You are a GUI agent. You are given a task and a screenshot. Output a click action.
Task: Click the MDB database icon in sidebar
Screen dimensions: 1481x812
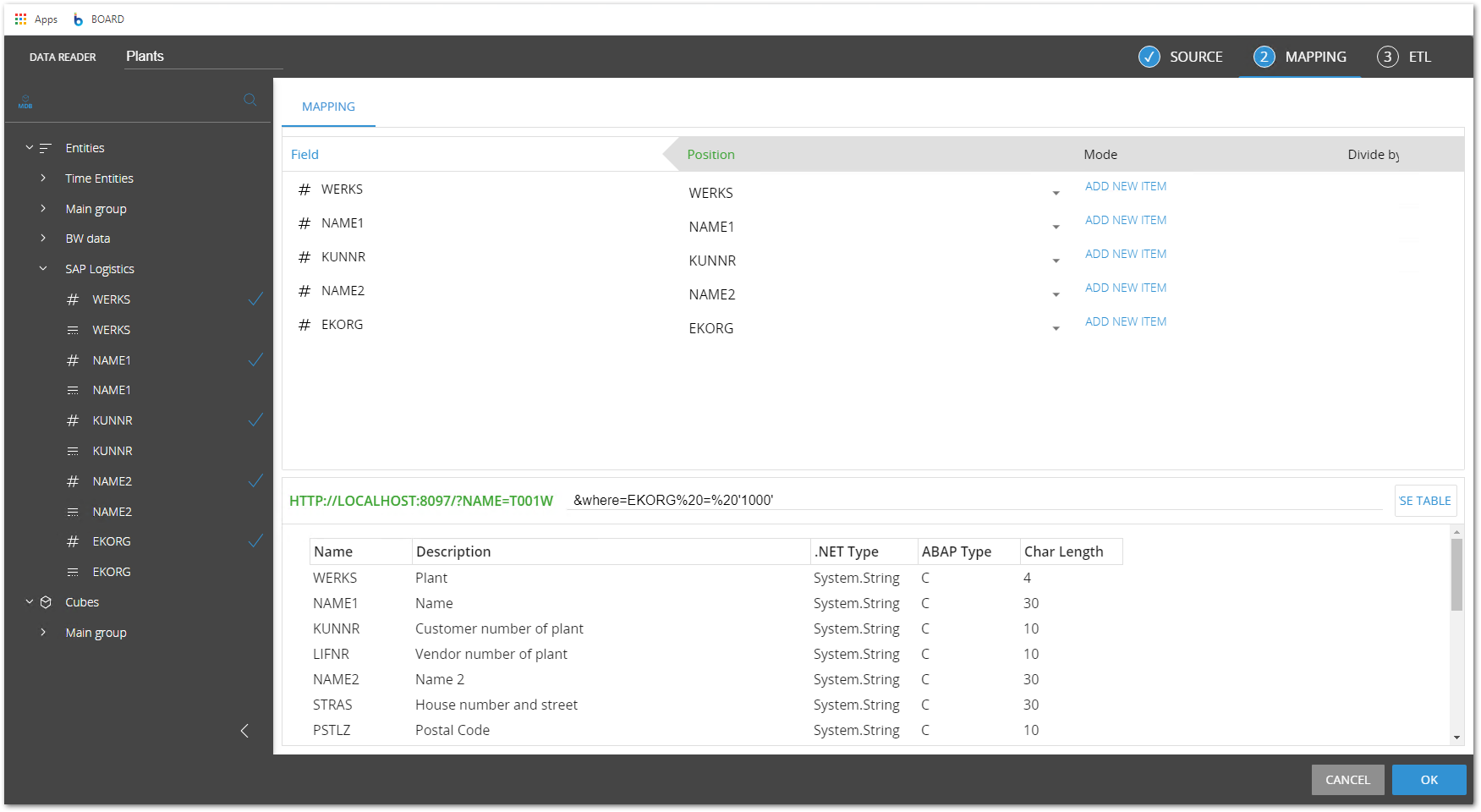[25, 101]
